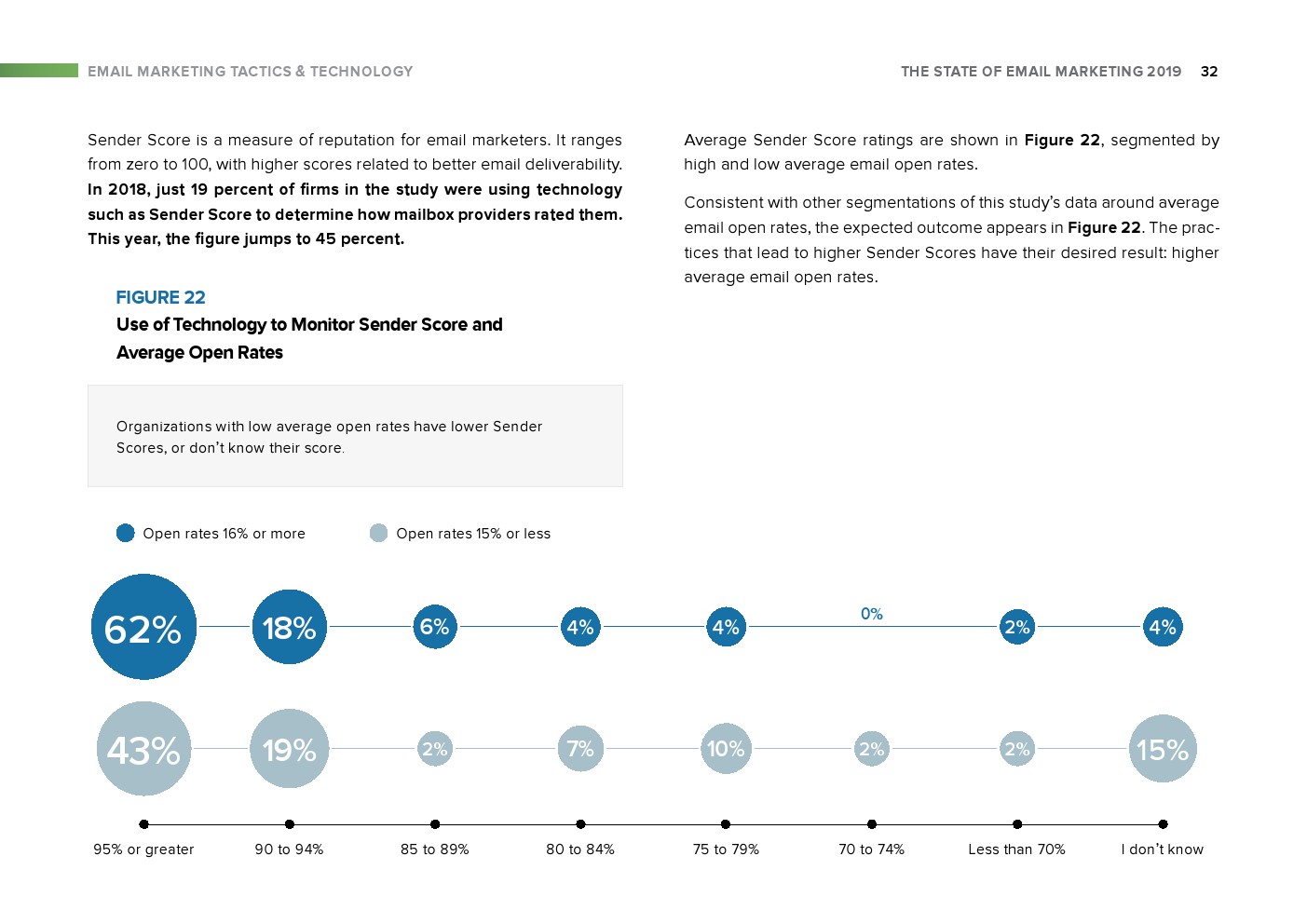The image size is (1307, 924).
Task: Click Email Marketing Tactics & Technology header
Action: click(x=251, y=72)
